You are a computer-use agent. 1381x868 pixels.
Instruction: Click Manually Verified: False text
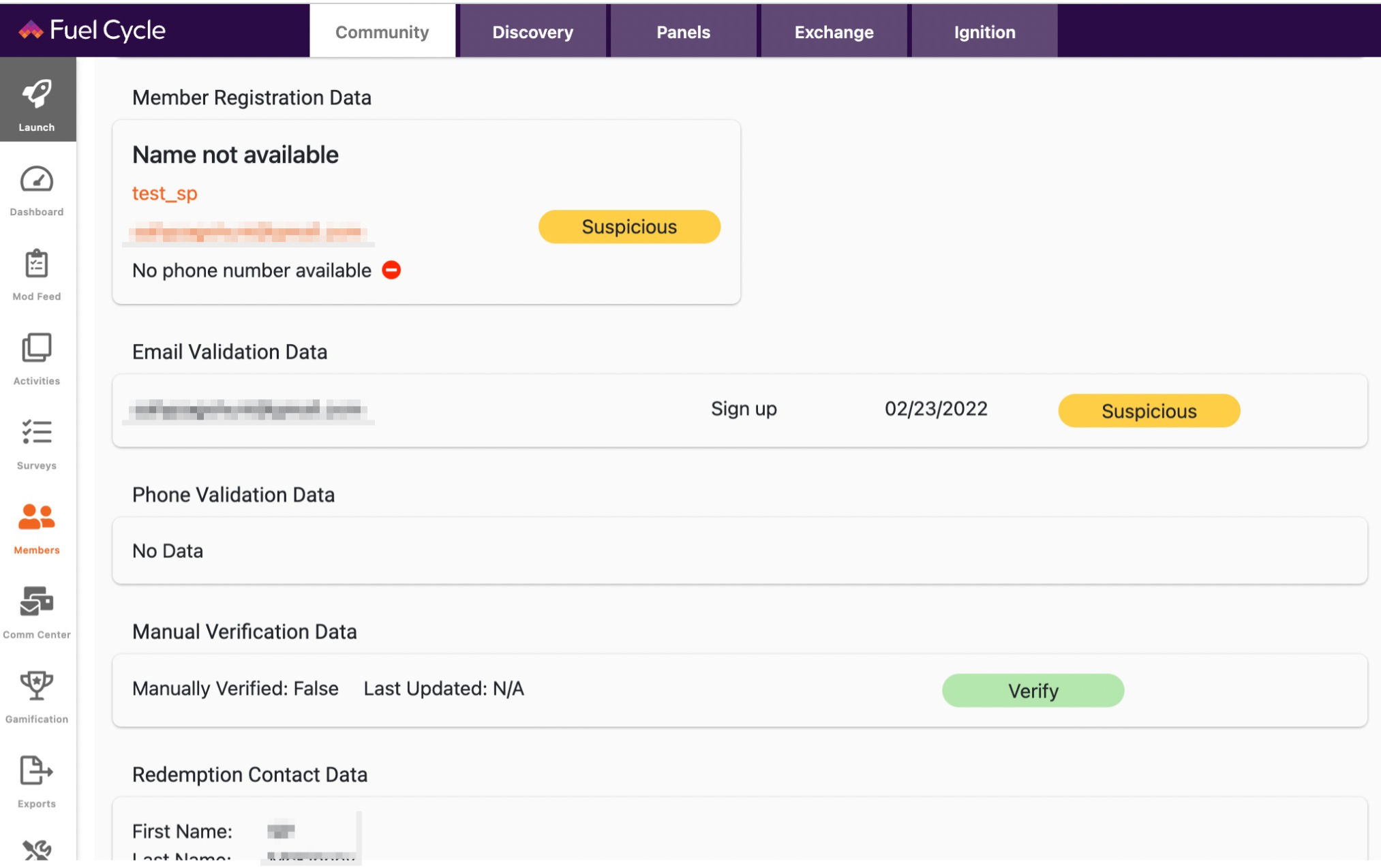click(235, 689)
